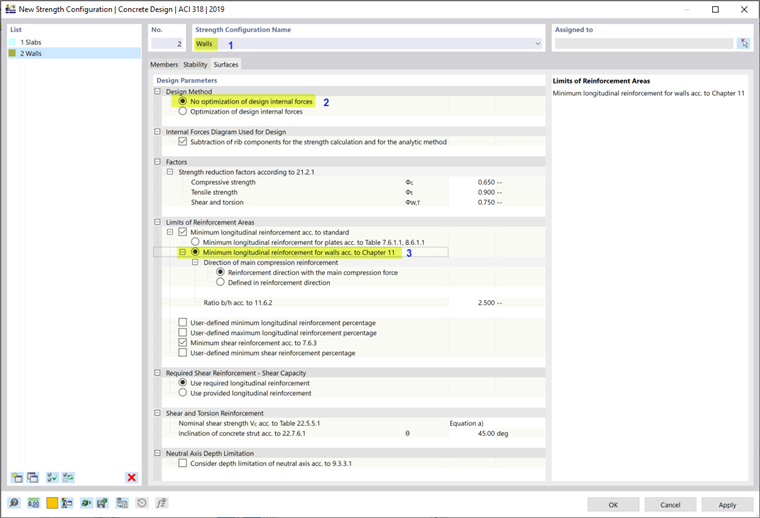The height and width of the screenshot is (518, 760).
Task: Choose 'Defined in reinforcement direction' radio
Action: pyautogui.click(x=221, y=282)
